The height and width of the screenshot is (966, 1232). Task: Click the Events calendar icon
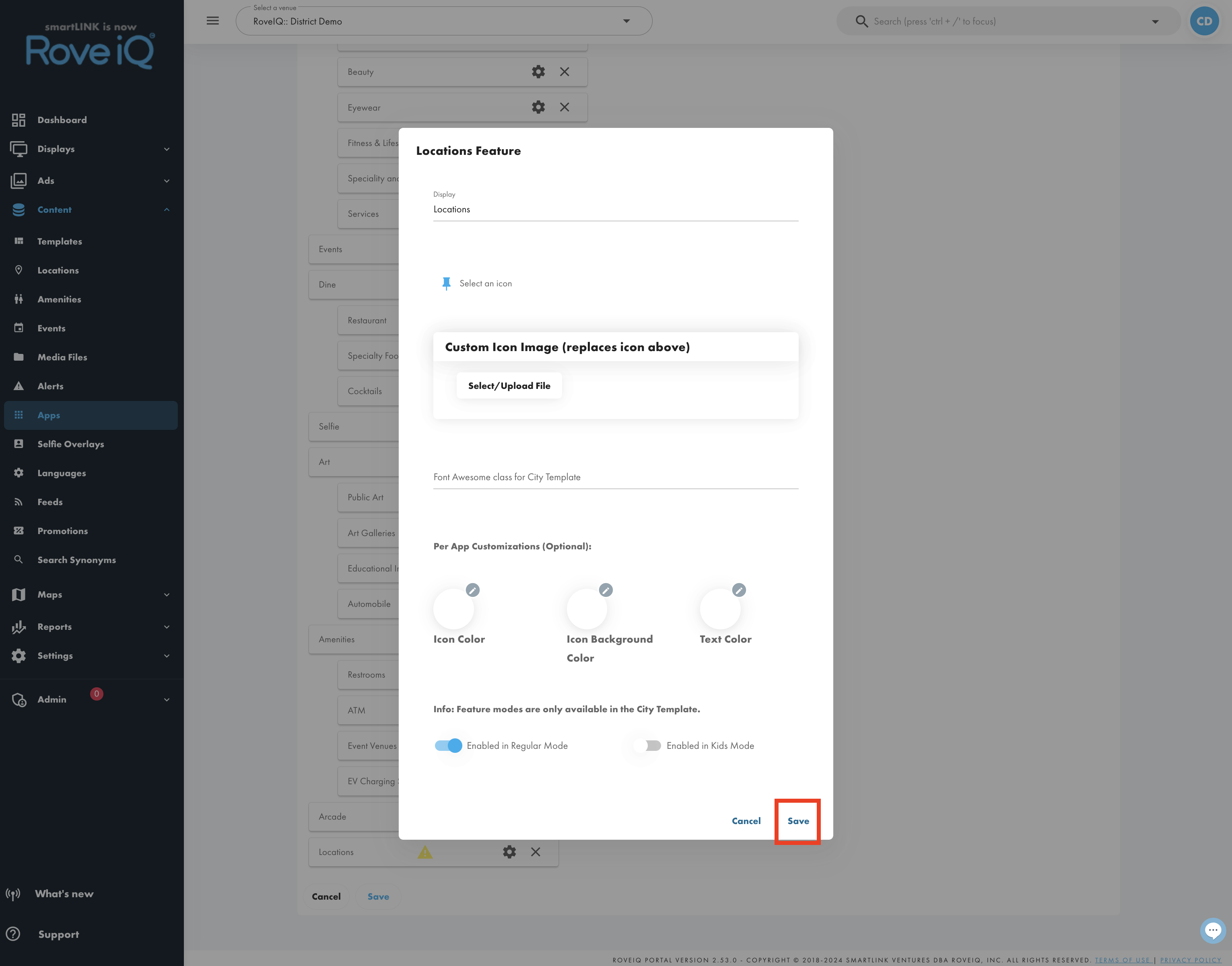click(19, 328)
